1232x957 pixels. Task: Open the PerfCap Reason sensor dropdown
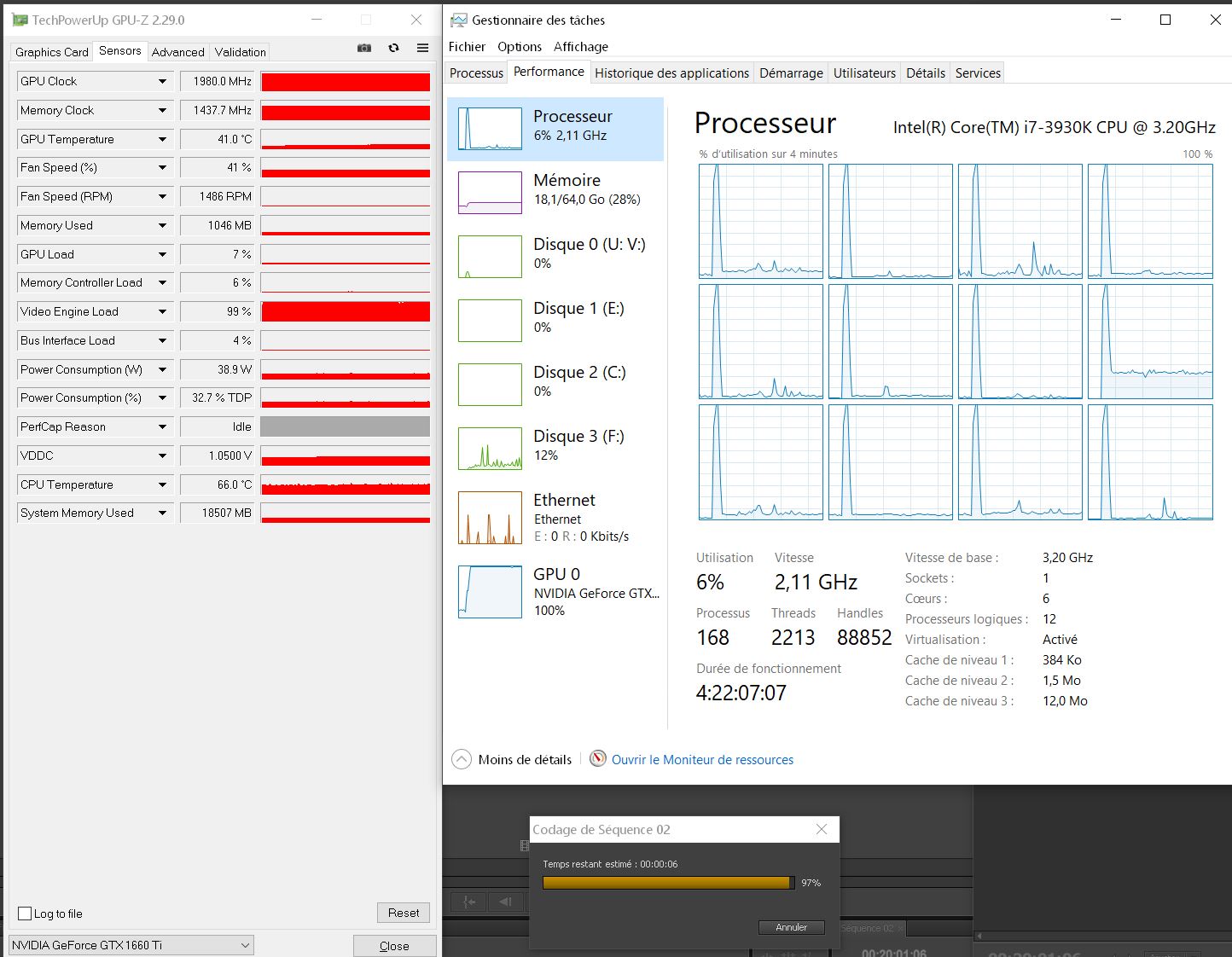[x=162, y=427]
